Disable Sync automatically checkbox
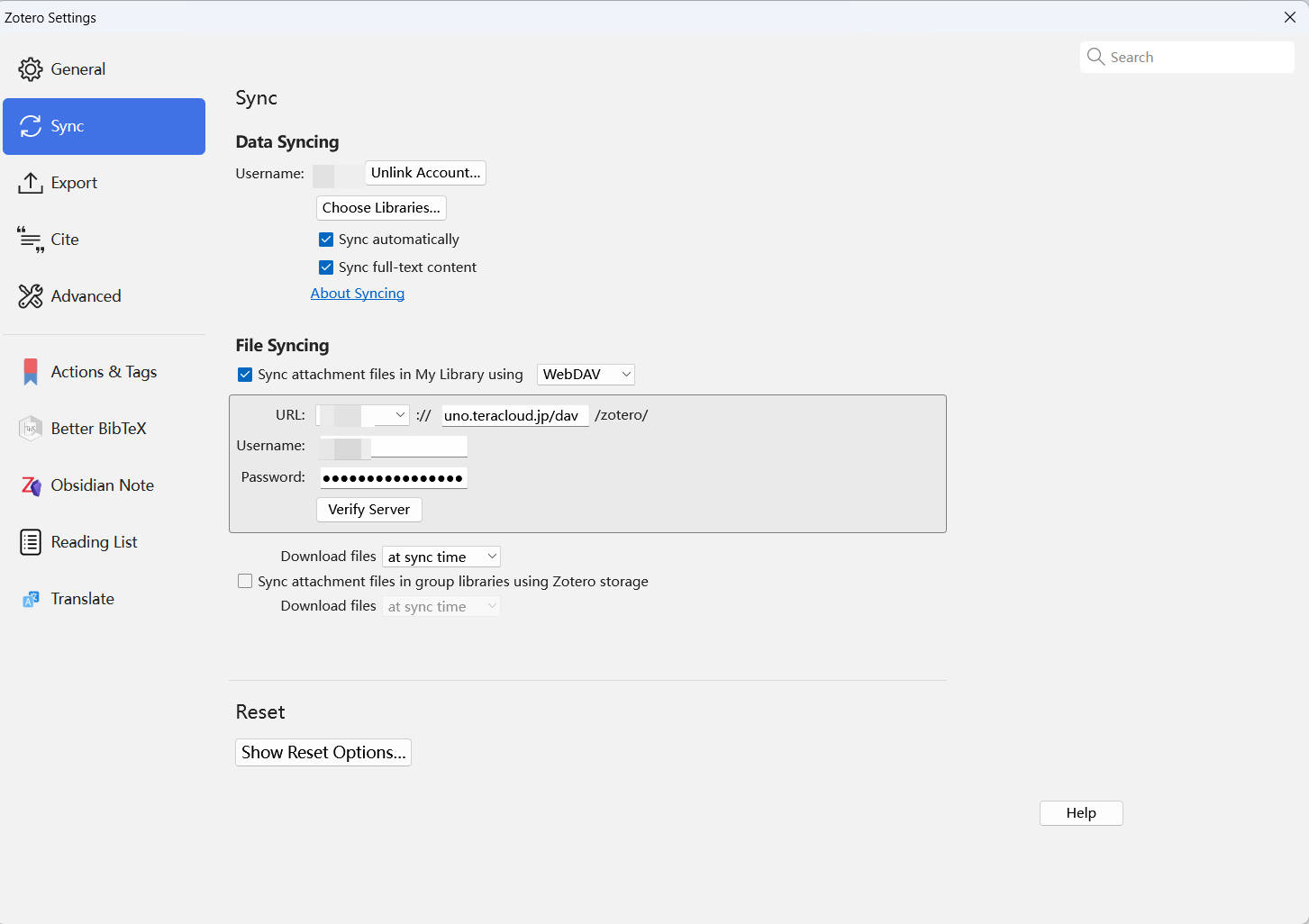 point(326,240)
